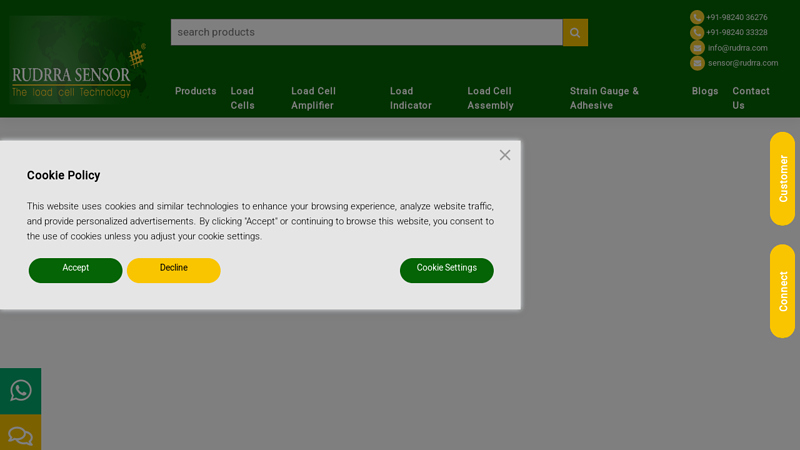This screenshot has width=800, height=450.
Task: Expand the Products menu
Action: pos(195,91)
